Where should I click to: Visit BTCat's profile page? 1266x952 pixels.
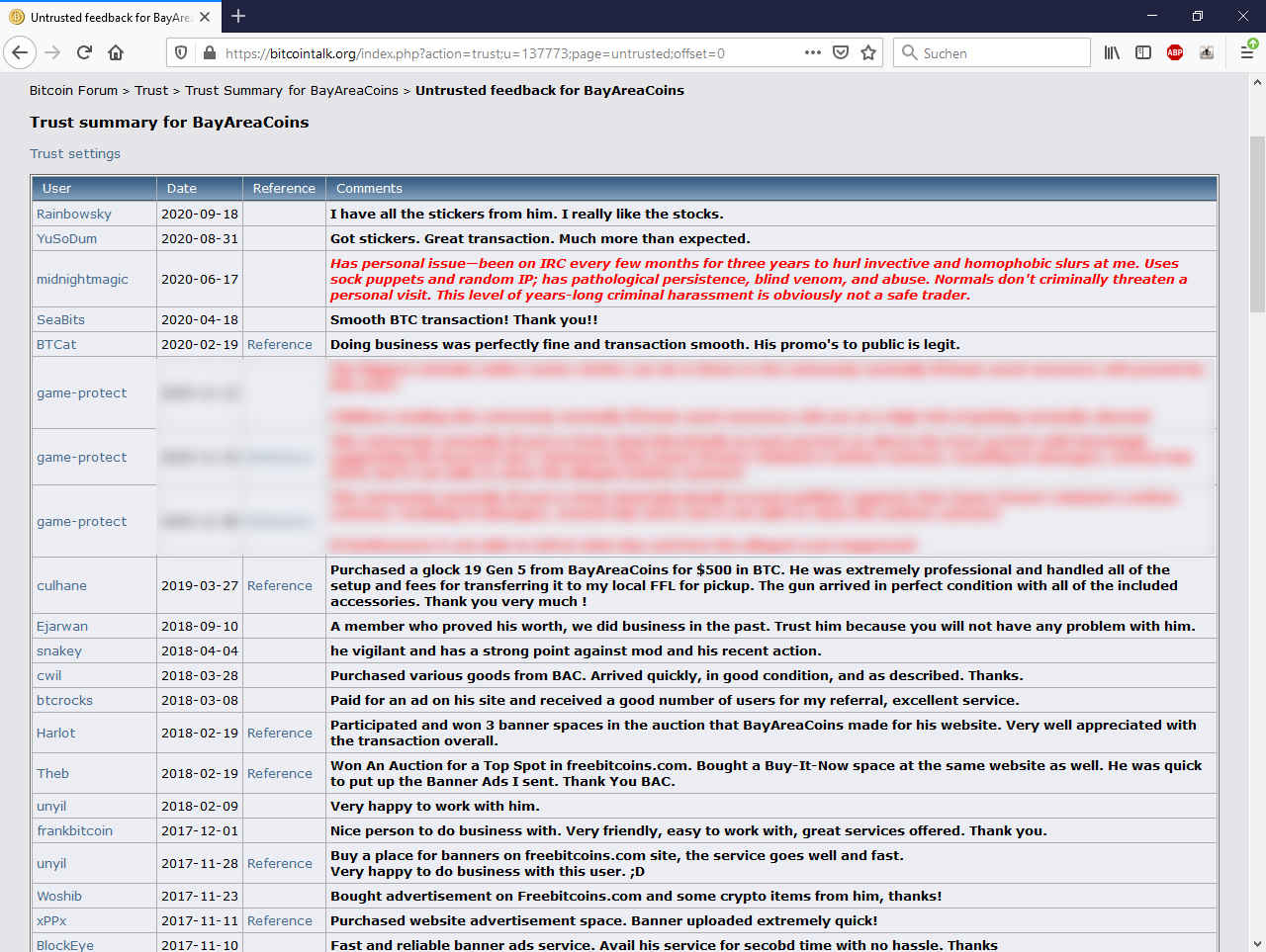(56, 344)
